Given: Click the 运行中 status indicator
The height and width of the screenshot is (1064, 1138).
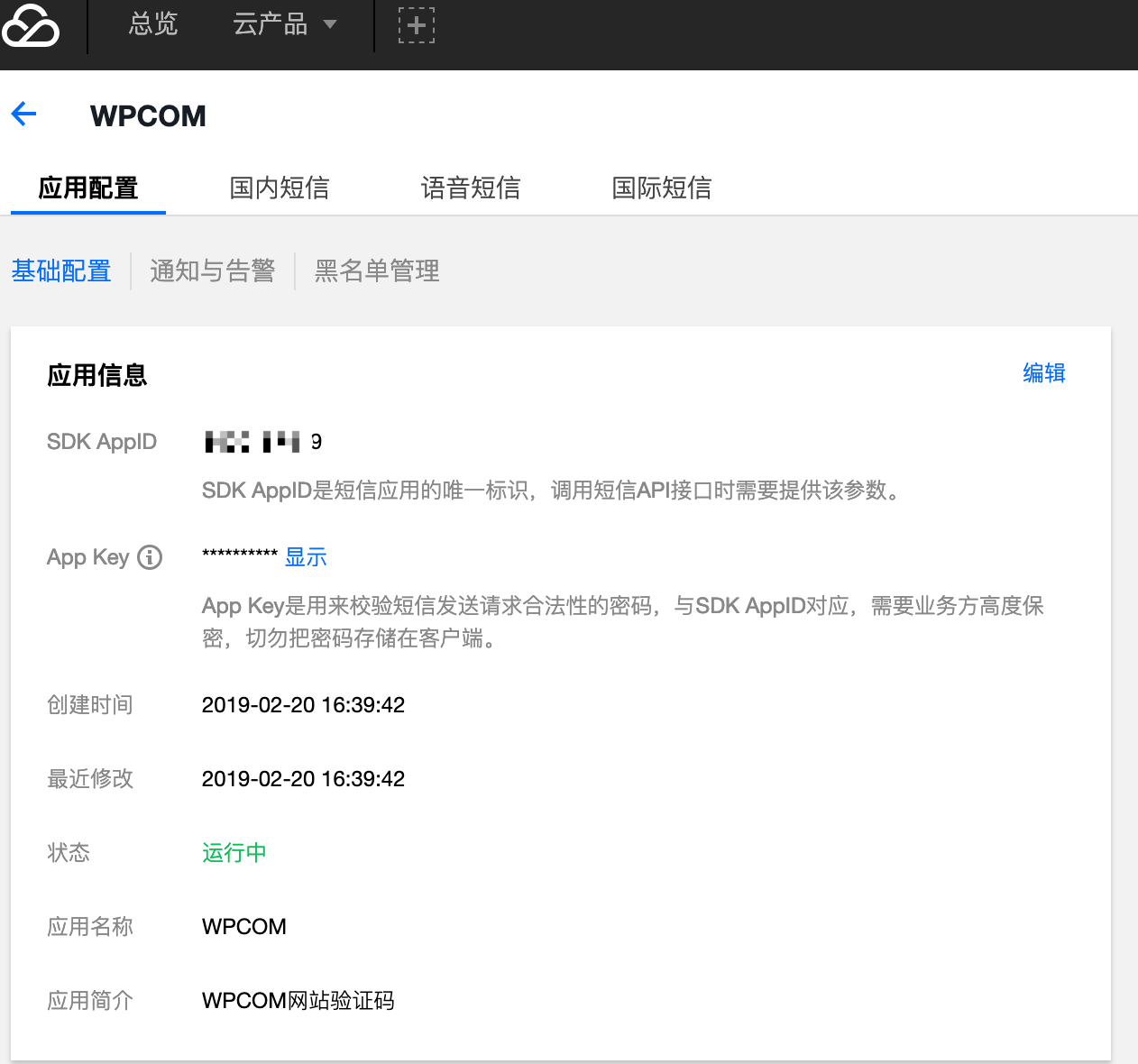Looking at the screenshot, I should [x=233, y=852].
